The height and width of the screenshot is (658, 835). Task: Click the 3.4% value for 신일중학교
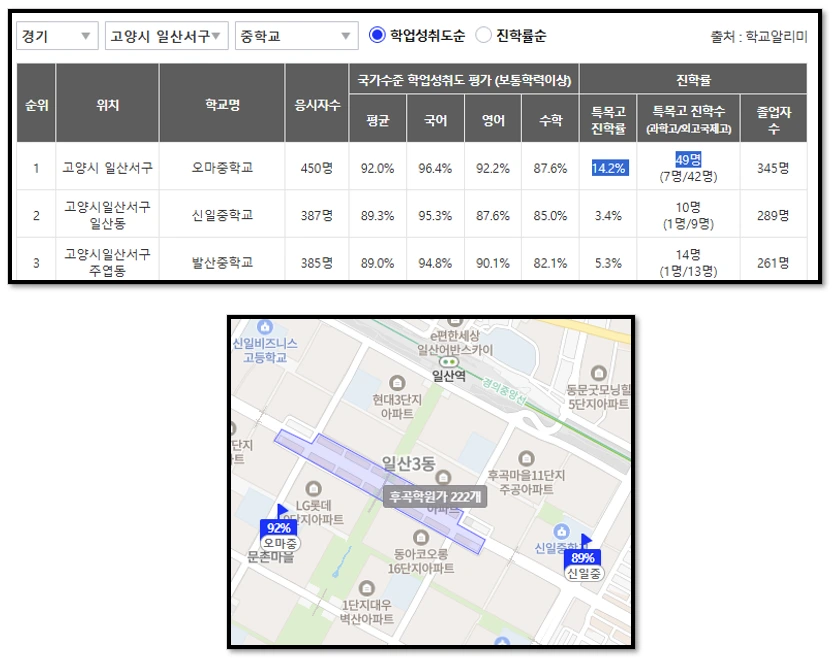click(x=608, y=216)
